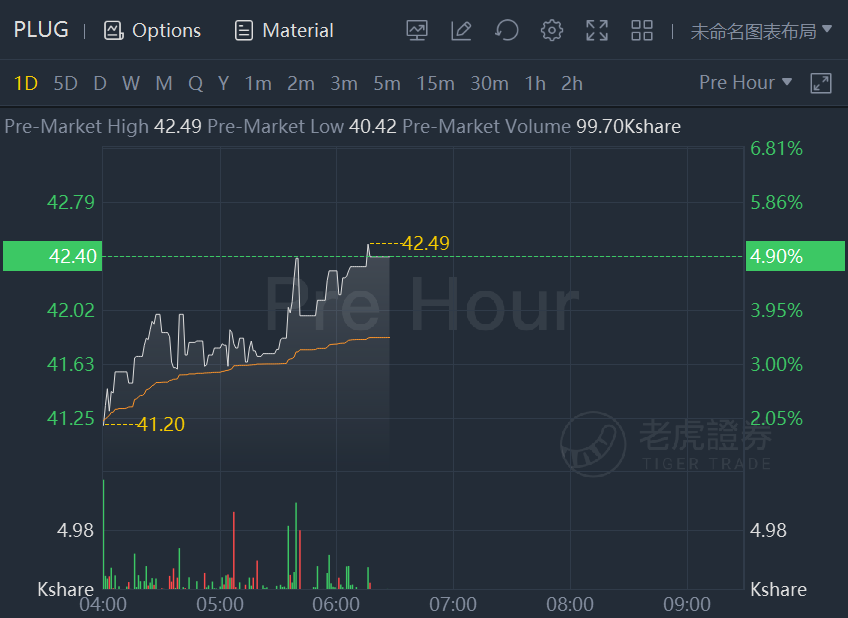
Task: Expand chart with the pop-out arrow icon
Action: click(x=821, y=83)
